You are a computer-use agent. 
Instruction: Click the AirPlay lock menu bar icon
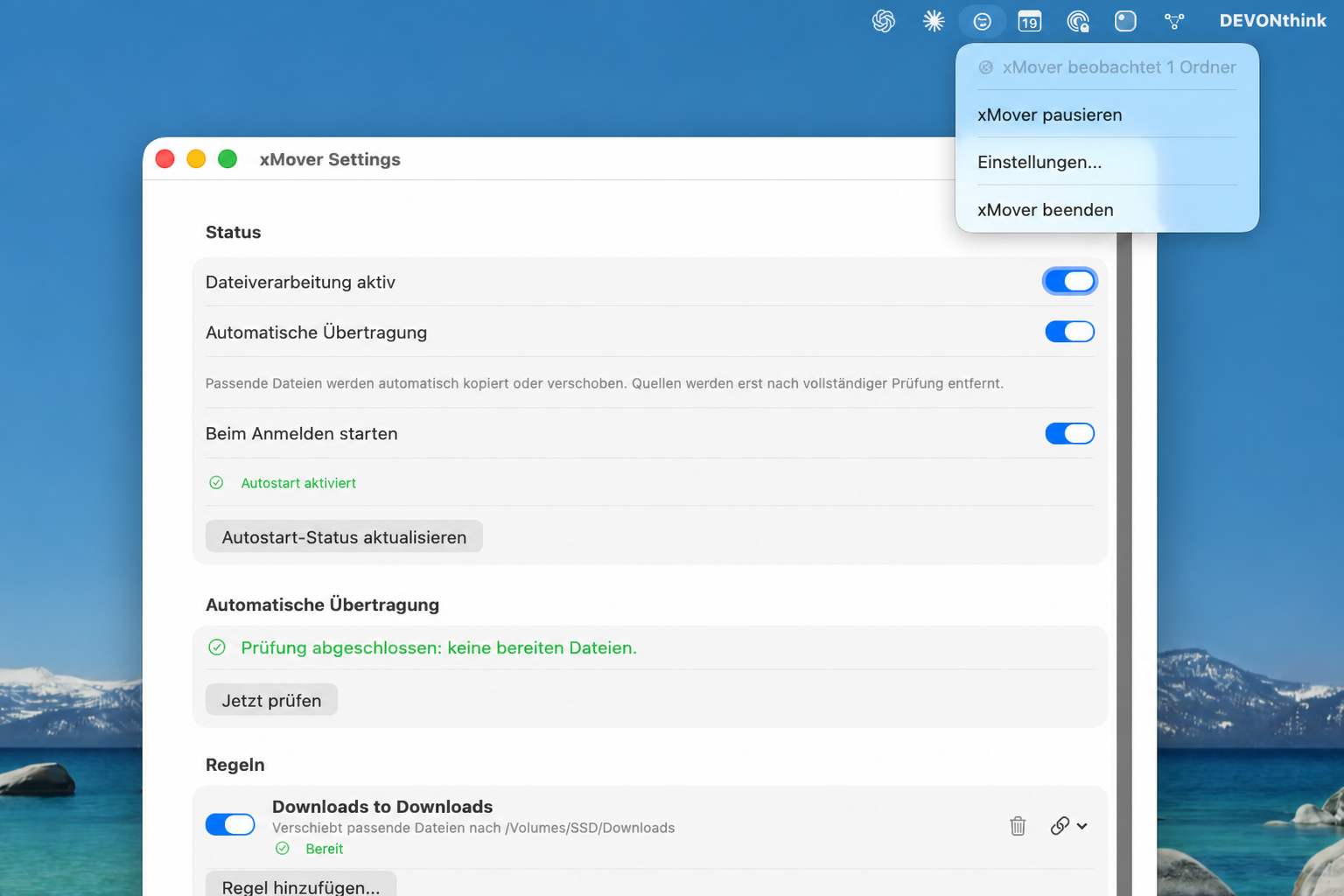tap(1078, 21)
